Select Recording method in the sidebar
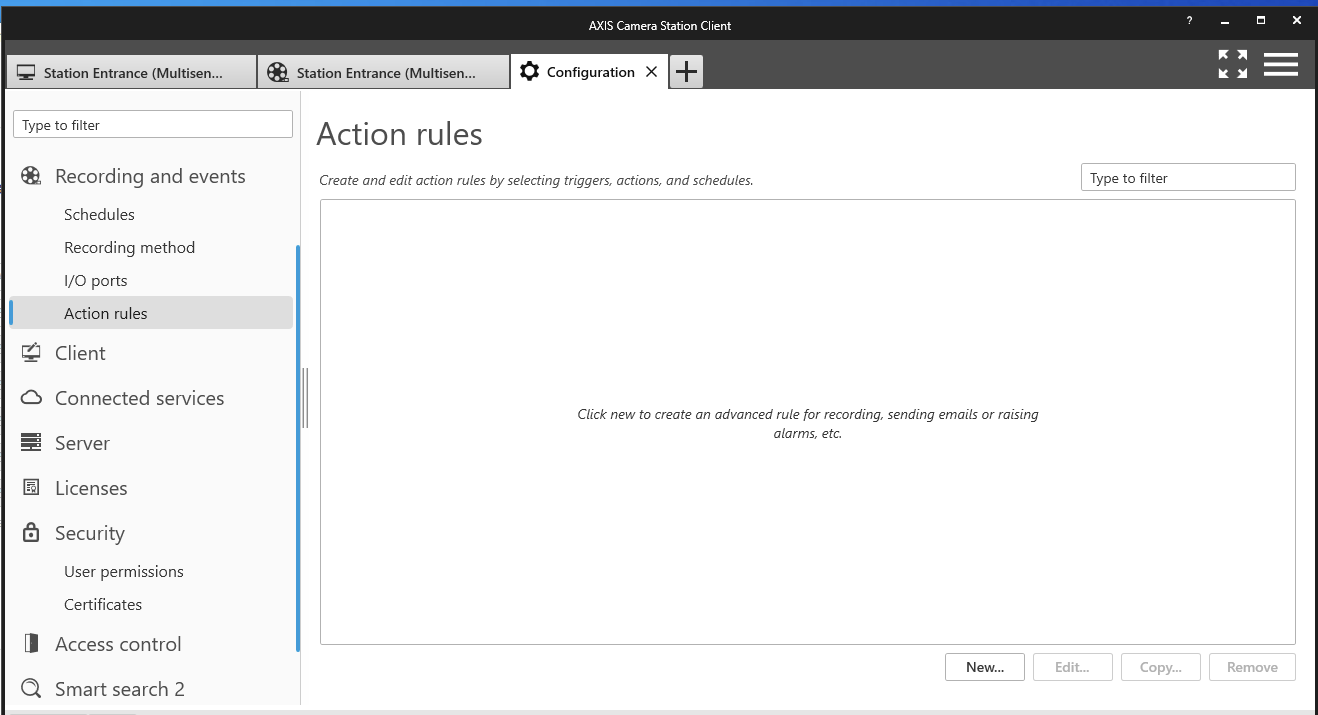 [x=129, y=247]
